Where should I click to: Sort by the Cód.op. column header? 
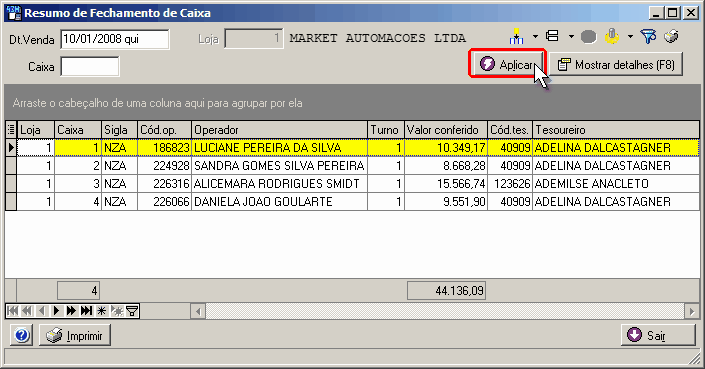pos(165,130)
